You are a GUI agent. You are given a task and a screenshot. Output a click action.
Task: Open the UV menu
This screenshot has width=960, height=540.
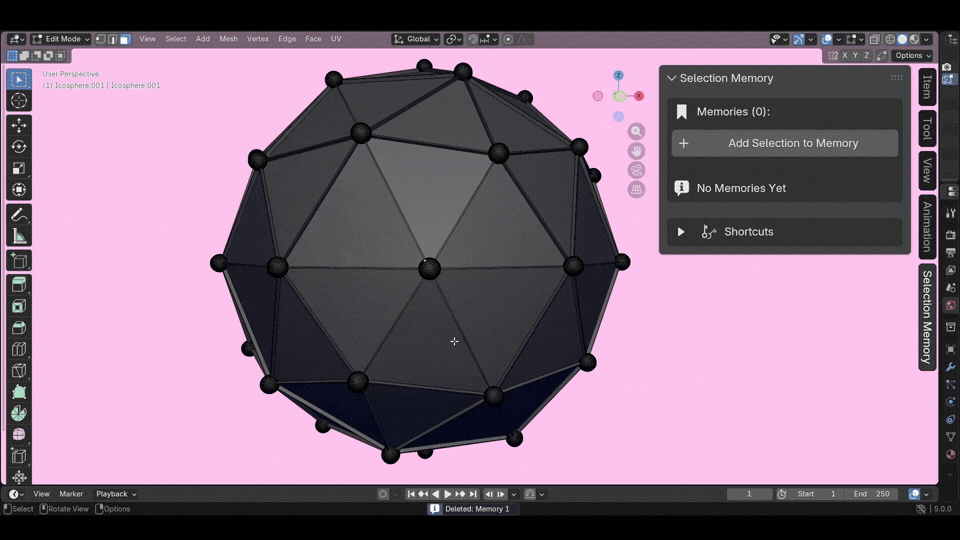336,39
